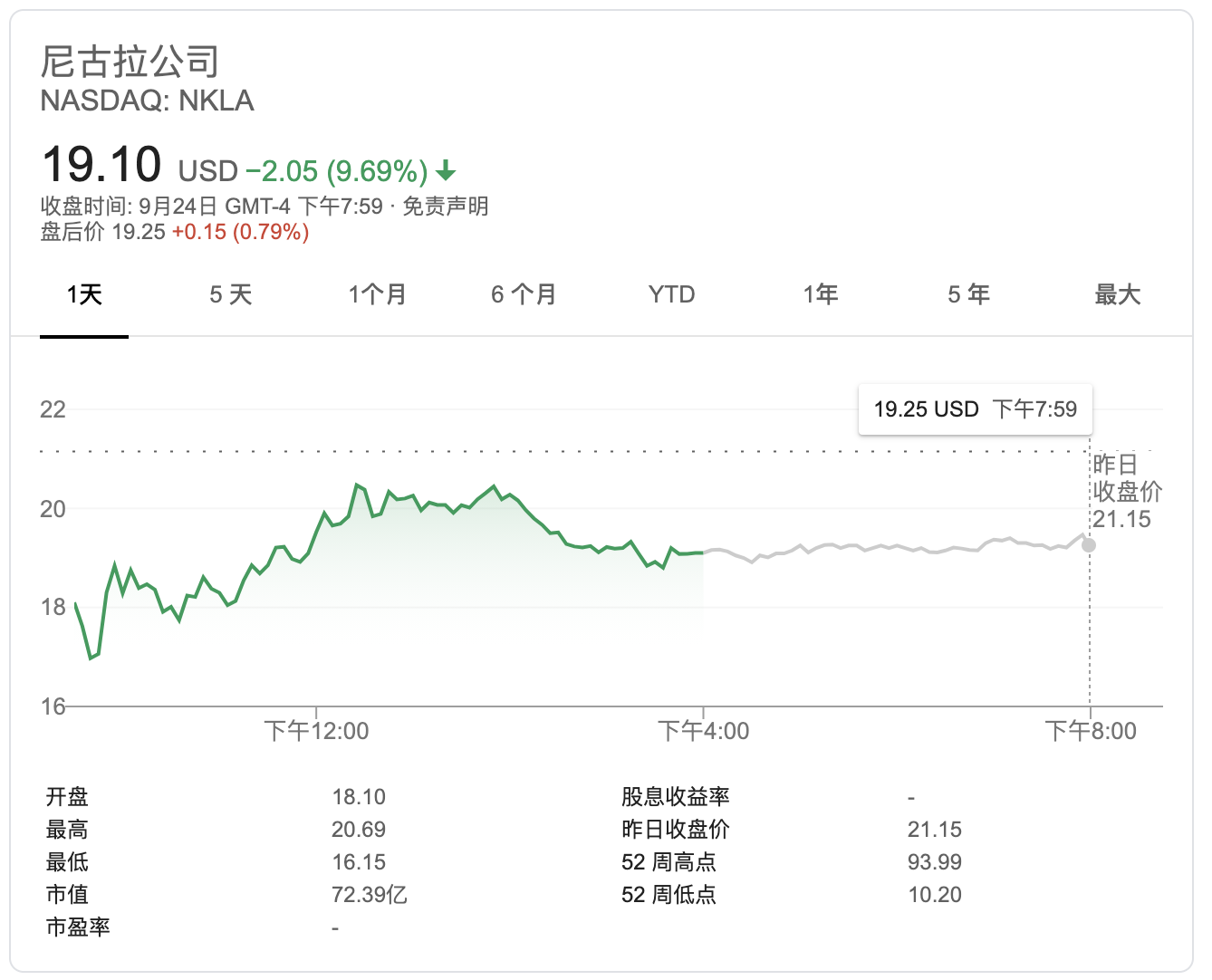
Task: View the 1年 price history
Action: coord(821,294)
